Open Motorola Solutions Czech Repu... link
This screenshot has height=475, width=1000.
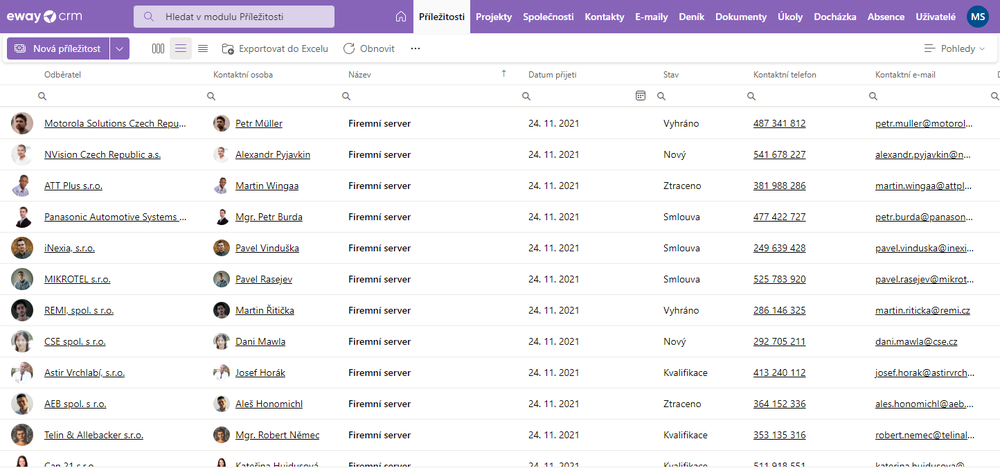[115, 124]
